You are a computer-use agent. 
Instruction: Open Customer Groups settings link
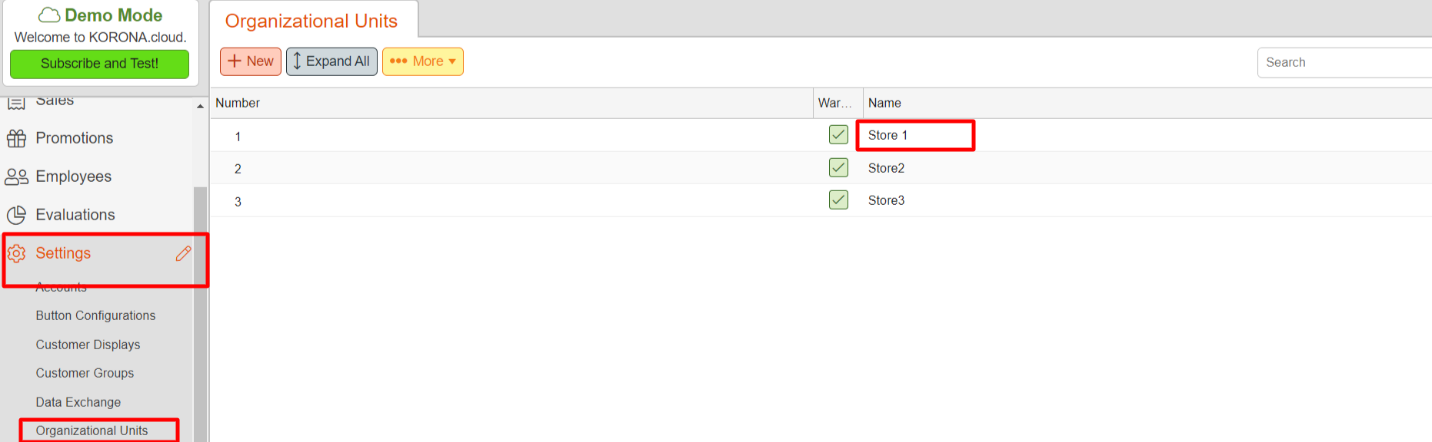[x=85, y=373]
